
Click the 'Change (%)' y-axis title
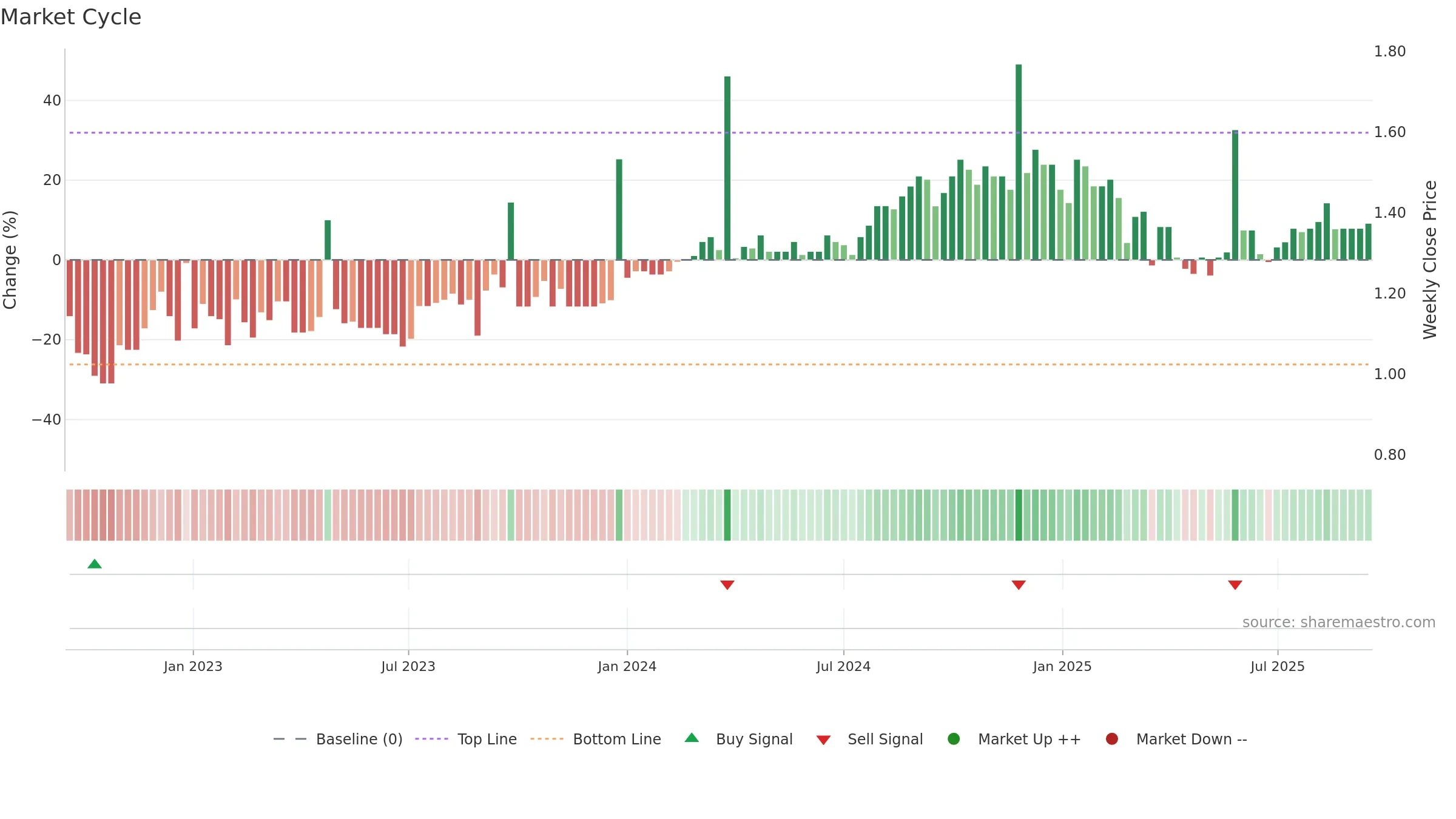(10, 260)
